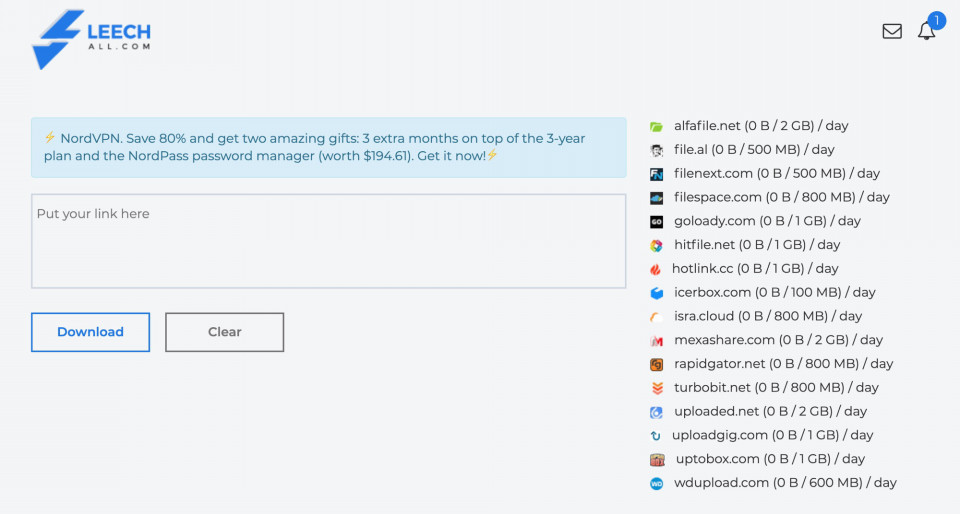Click the 'uploadgig.com (0 B / 1 GB) / day' text
The height and width of the screenshot is (514, 960).
point(773,436)
